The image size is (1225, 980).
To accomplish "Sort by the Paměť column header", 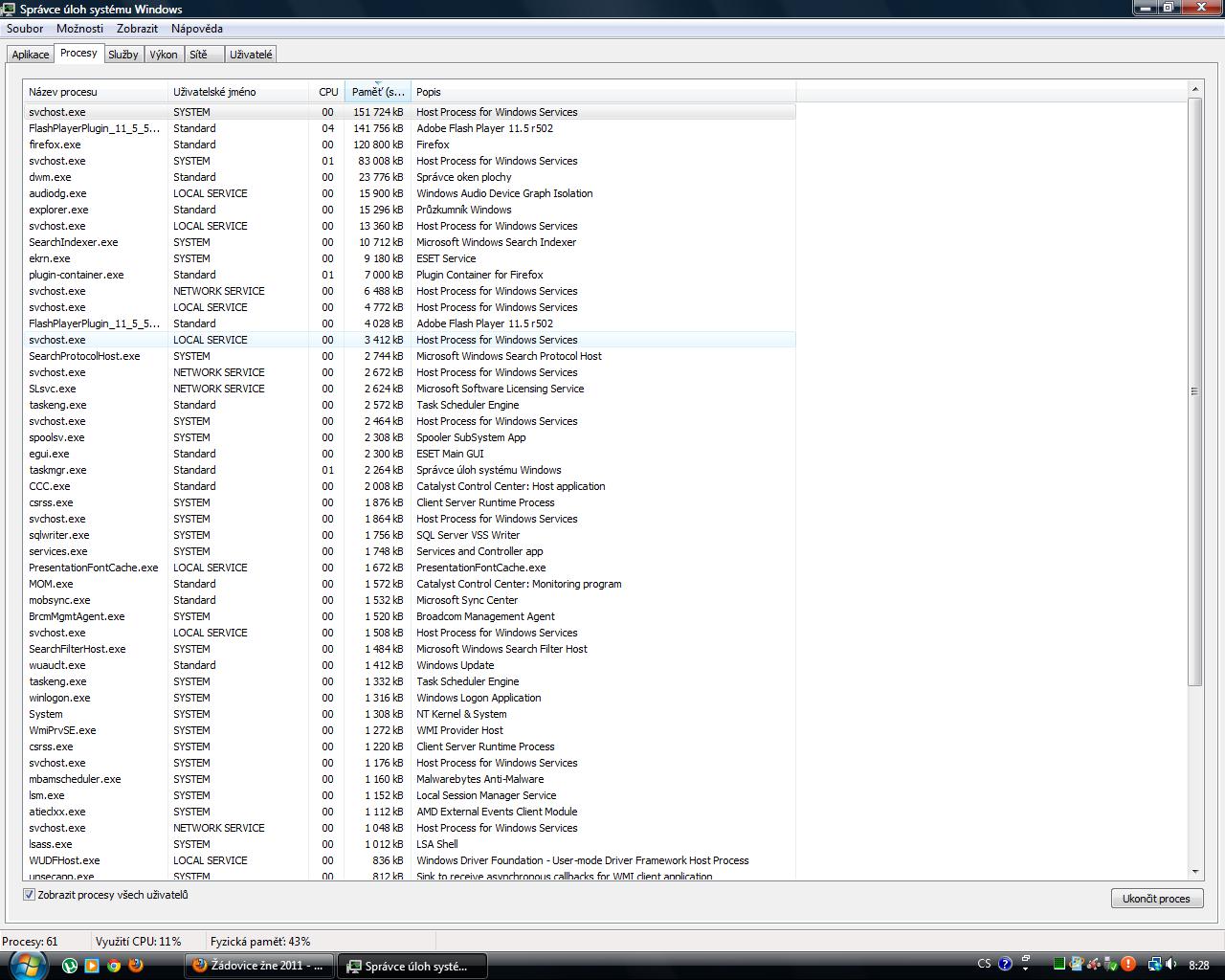I will (378, 92).
